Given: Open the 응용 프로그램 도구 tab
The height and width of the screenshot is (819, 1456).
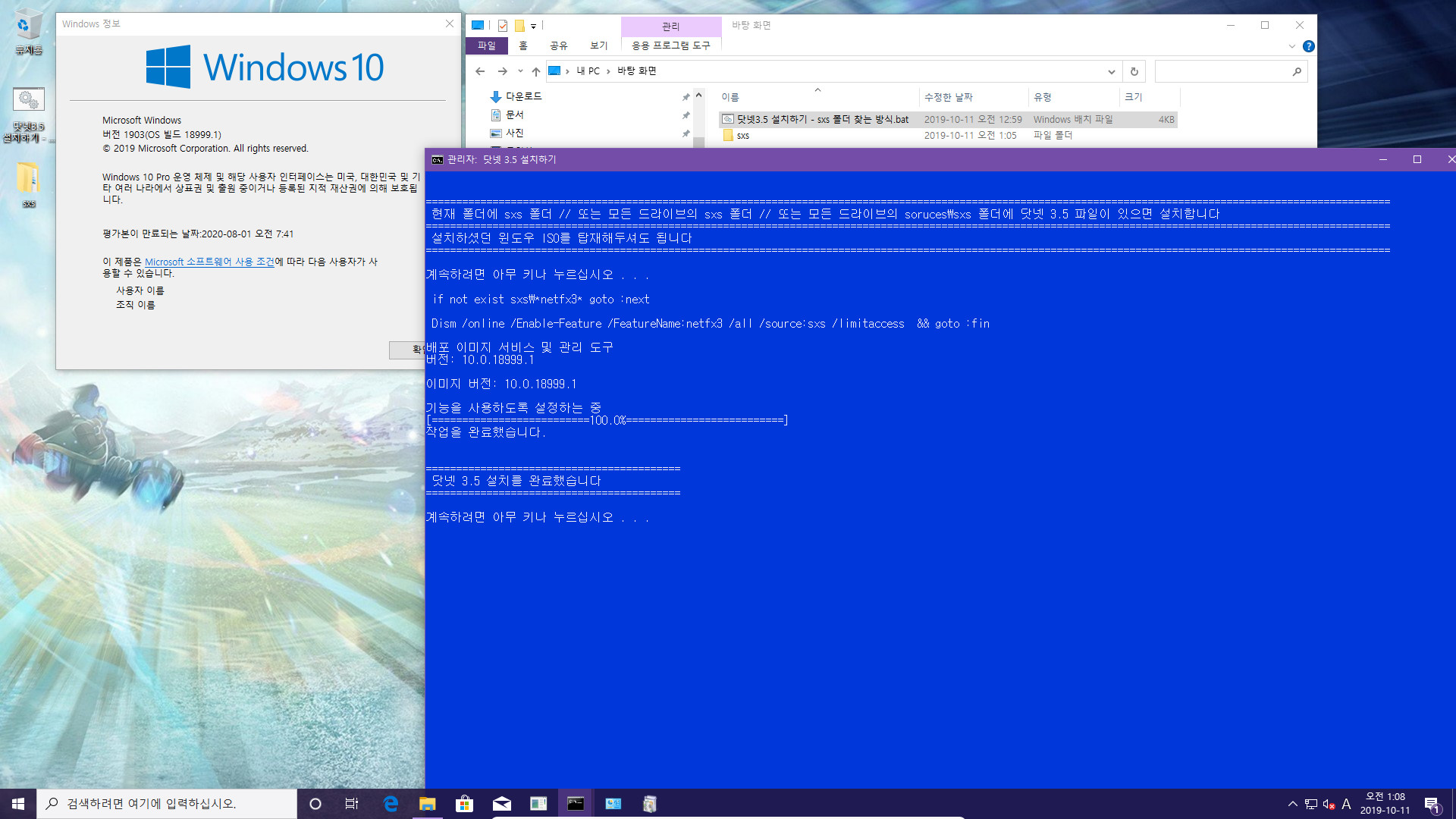Looking at the screenshot, I should [x=671, y=45].
